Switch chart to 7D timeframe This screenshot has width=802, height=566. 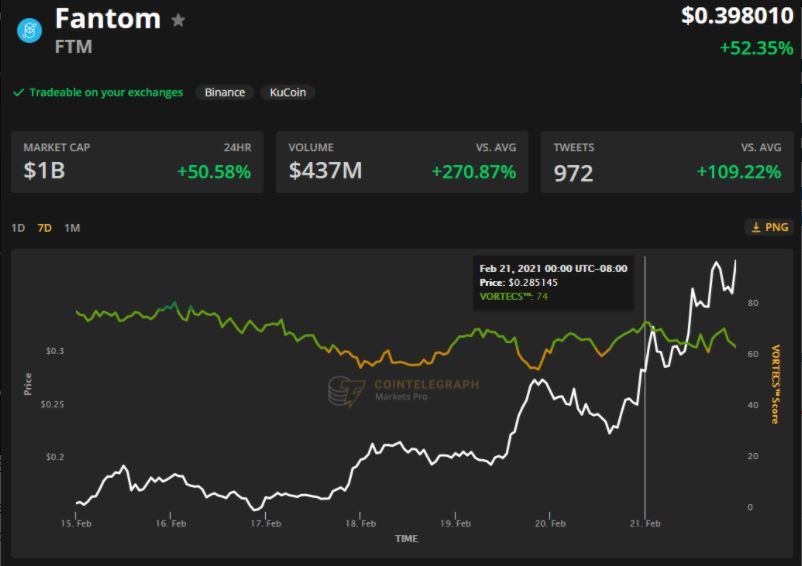[44, 228]
